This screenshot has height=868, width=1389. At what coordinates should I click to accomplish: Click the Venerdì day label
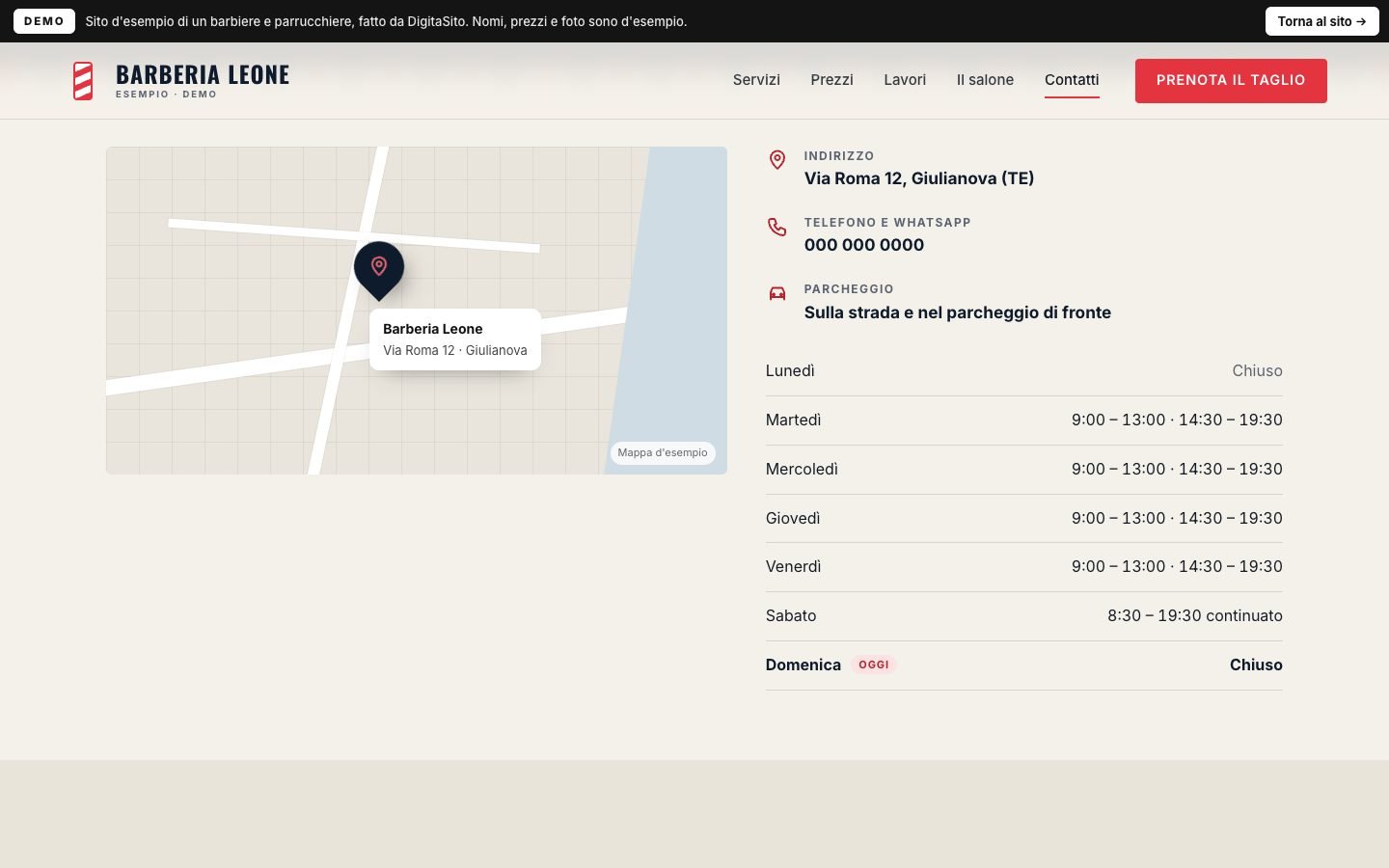click(x=793, y=567)
